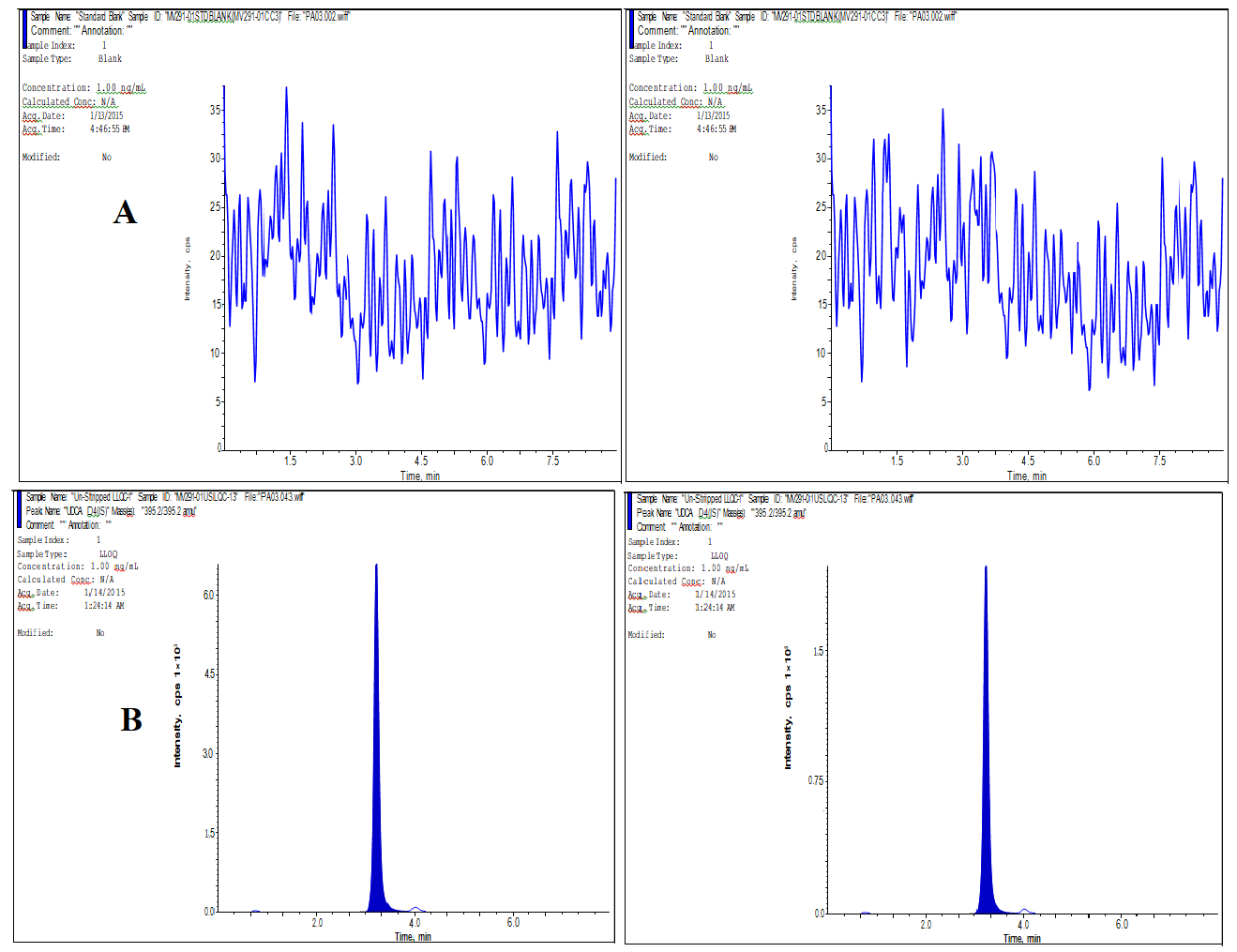Image resolution: width=1237 pixels, height=952 pixels.
Task: Click the blue header bar in panel A right plot
Action: click(630, 29)
